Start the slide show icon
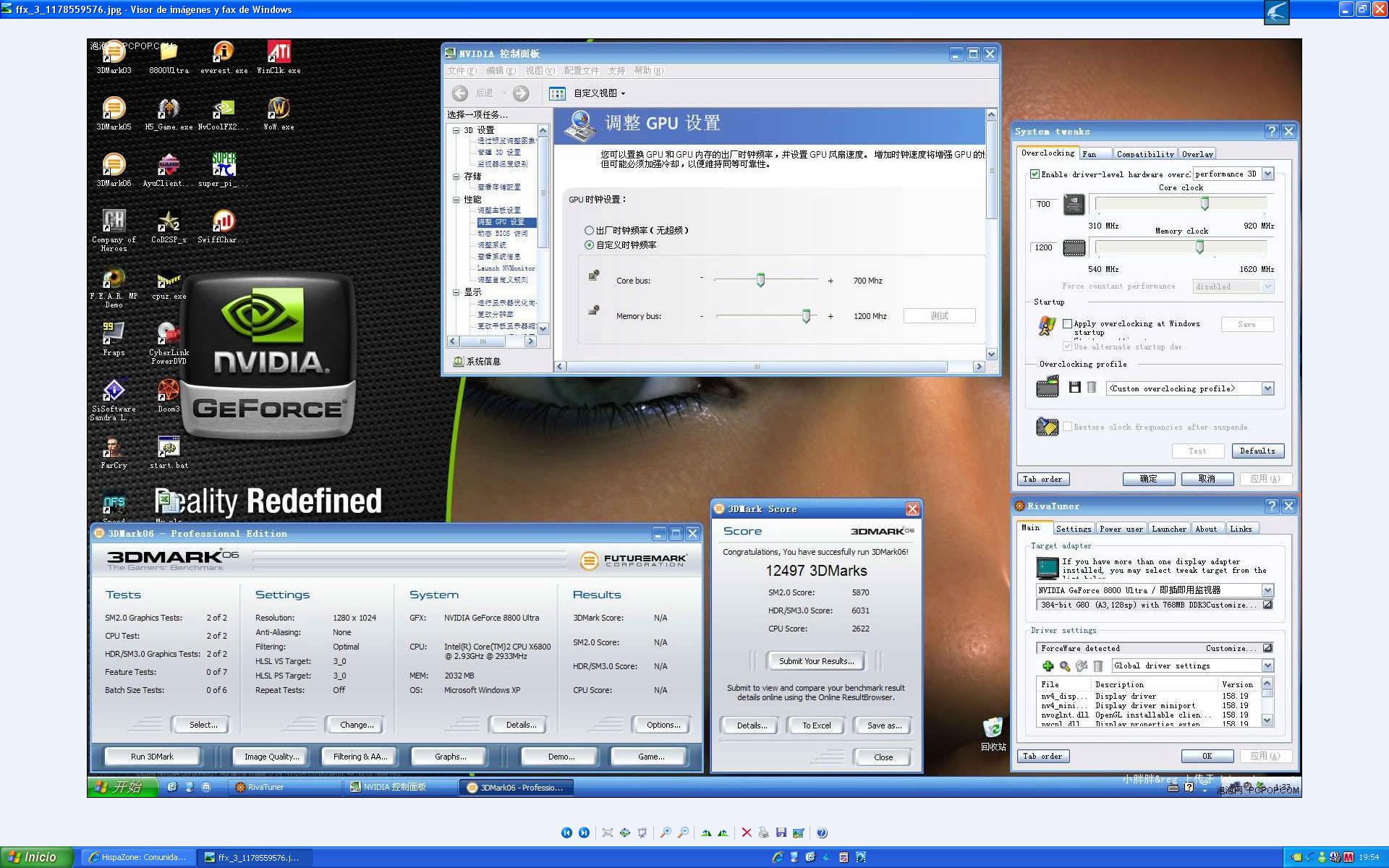The height and width of the screenshot is (868, 1389). (642, 833)
